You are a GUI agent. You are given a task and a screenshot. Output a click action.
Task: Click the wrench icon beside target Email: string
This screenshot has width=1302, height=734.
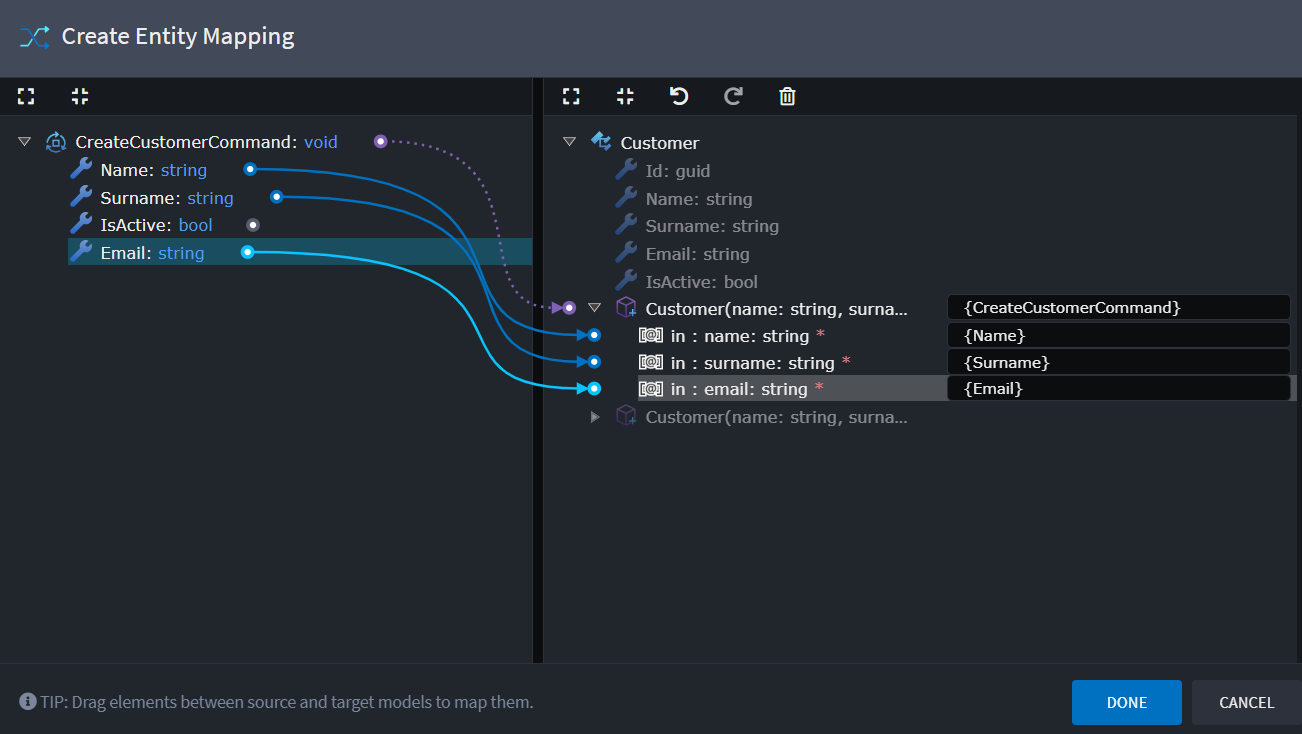(626, 253)
